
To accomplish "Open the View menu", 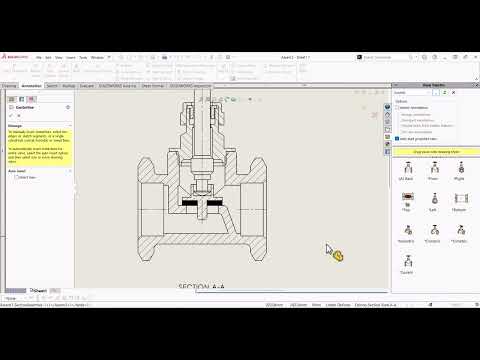I will pyautogui.click(x=59, y=57).
